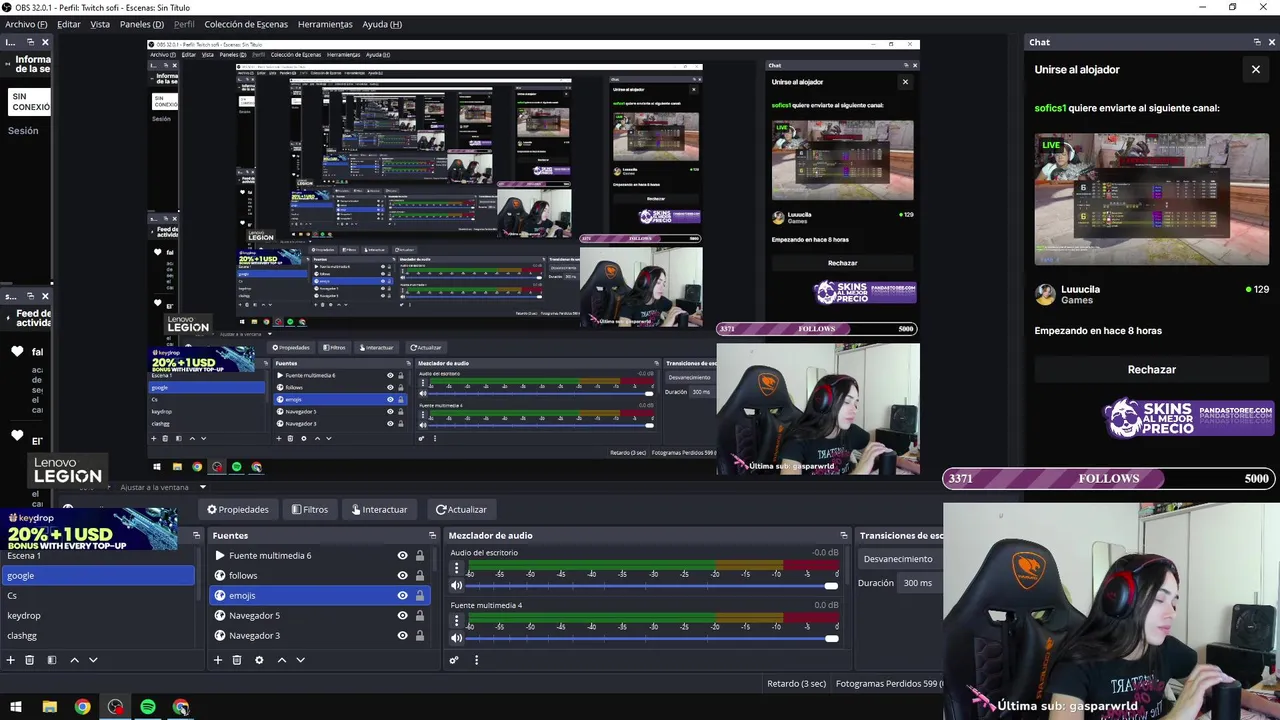Click the Fotogramas Perdidos status entry
Viewport: 1280px width, 720px height.
pos(888,684)
